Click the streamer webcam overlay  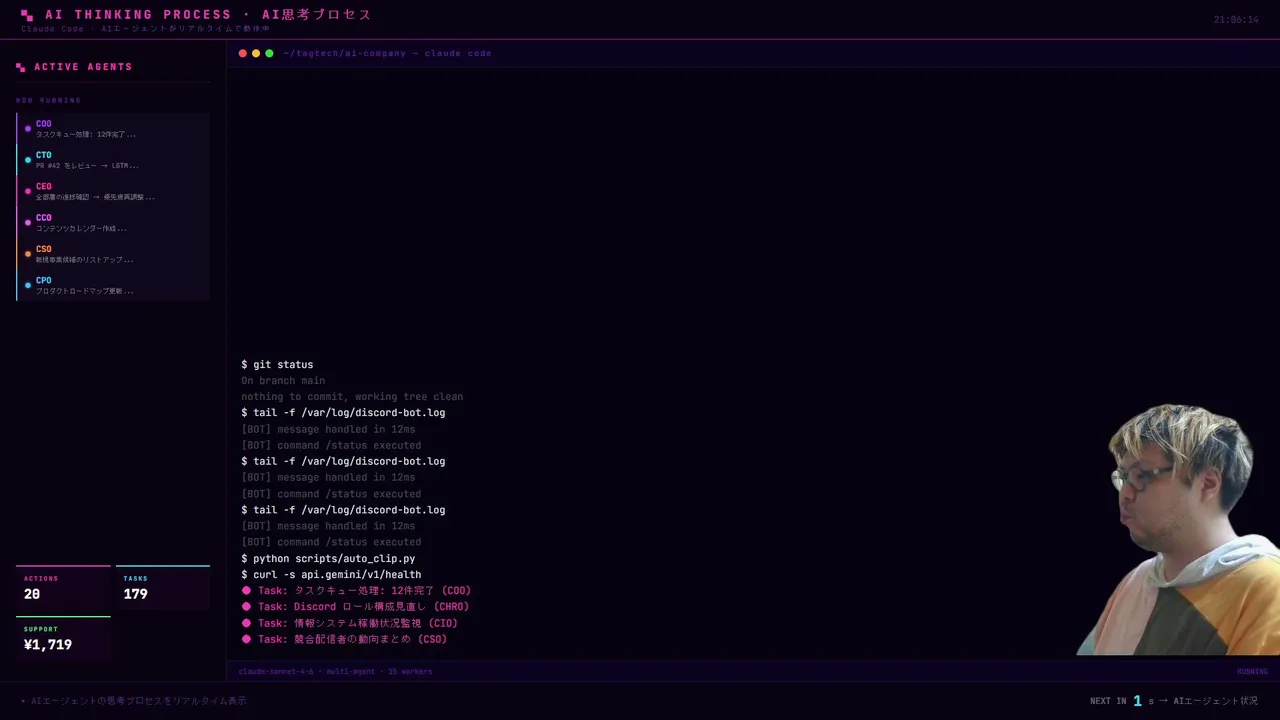point(1178,530)
